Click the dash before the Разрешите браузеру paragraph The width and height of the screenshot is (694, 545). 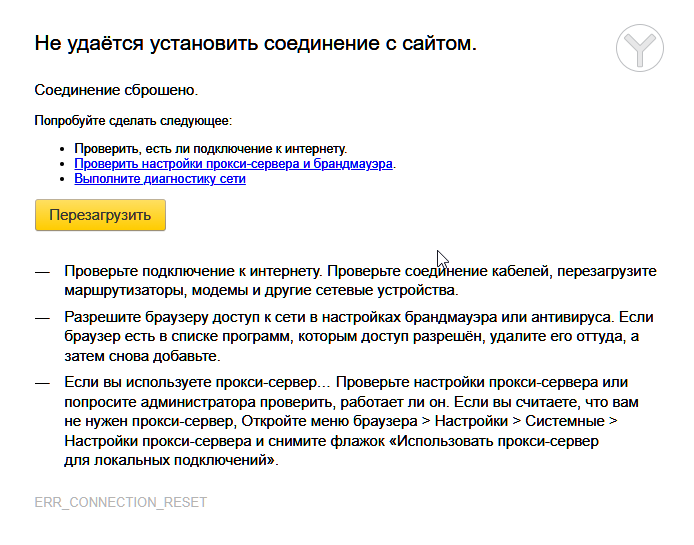[42, 317]
